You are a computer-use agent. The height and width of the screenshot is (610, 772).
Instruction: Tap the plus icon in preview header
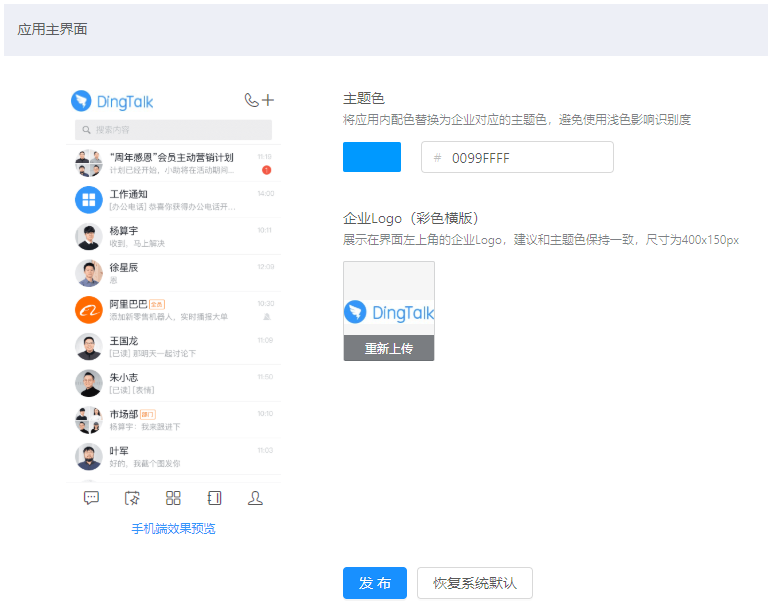pos(268,100)
